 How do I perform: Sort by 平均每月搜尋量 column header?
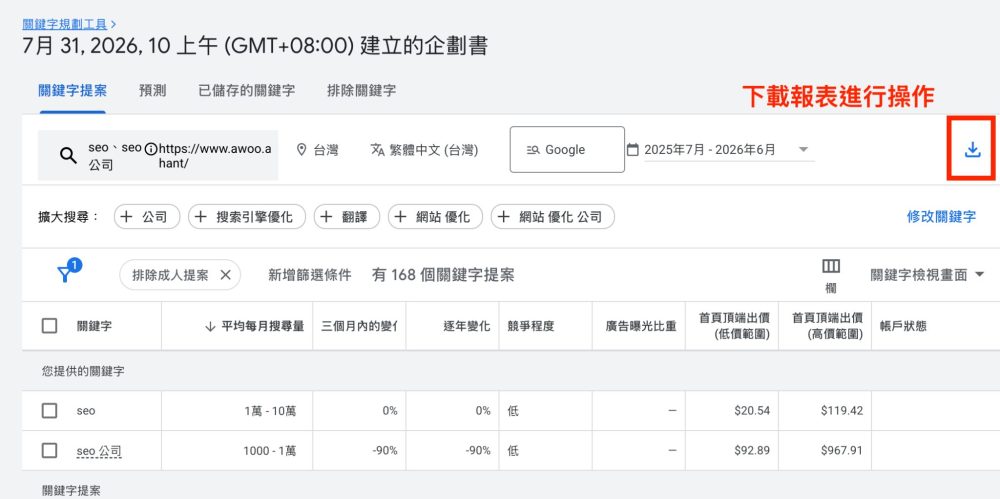click(262, 326)
